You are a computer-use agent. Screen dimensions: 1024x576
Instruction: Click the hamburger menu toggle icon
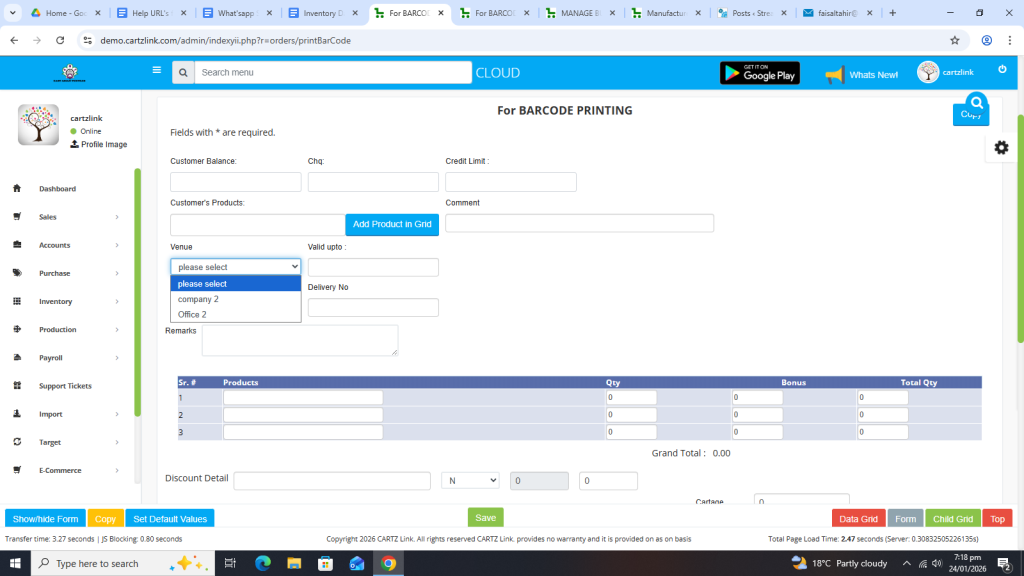156,70
